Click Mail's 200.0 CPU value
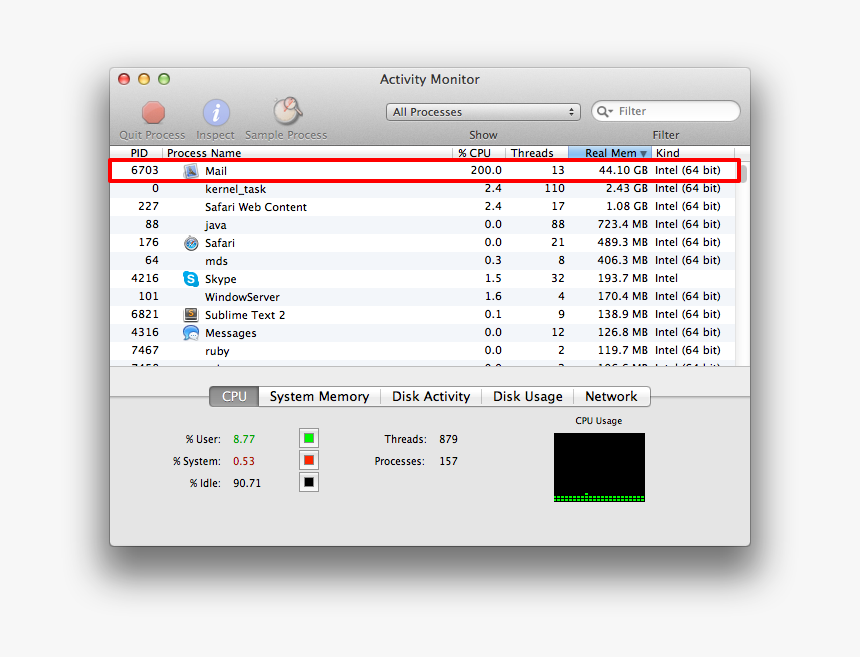This screenshot has width=860, height=657. [486, 170]
